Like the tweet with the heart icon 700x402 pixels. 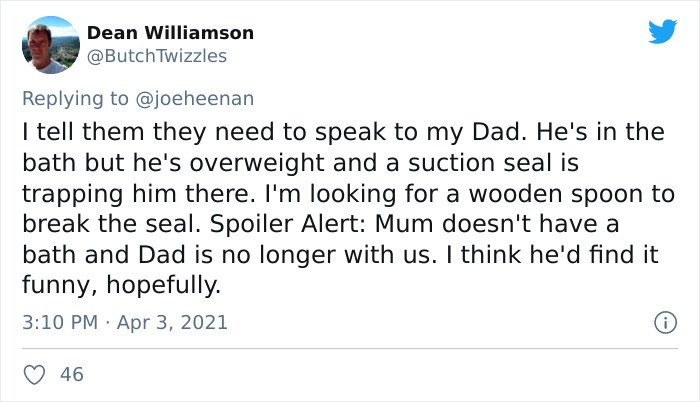33,374
